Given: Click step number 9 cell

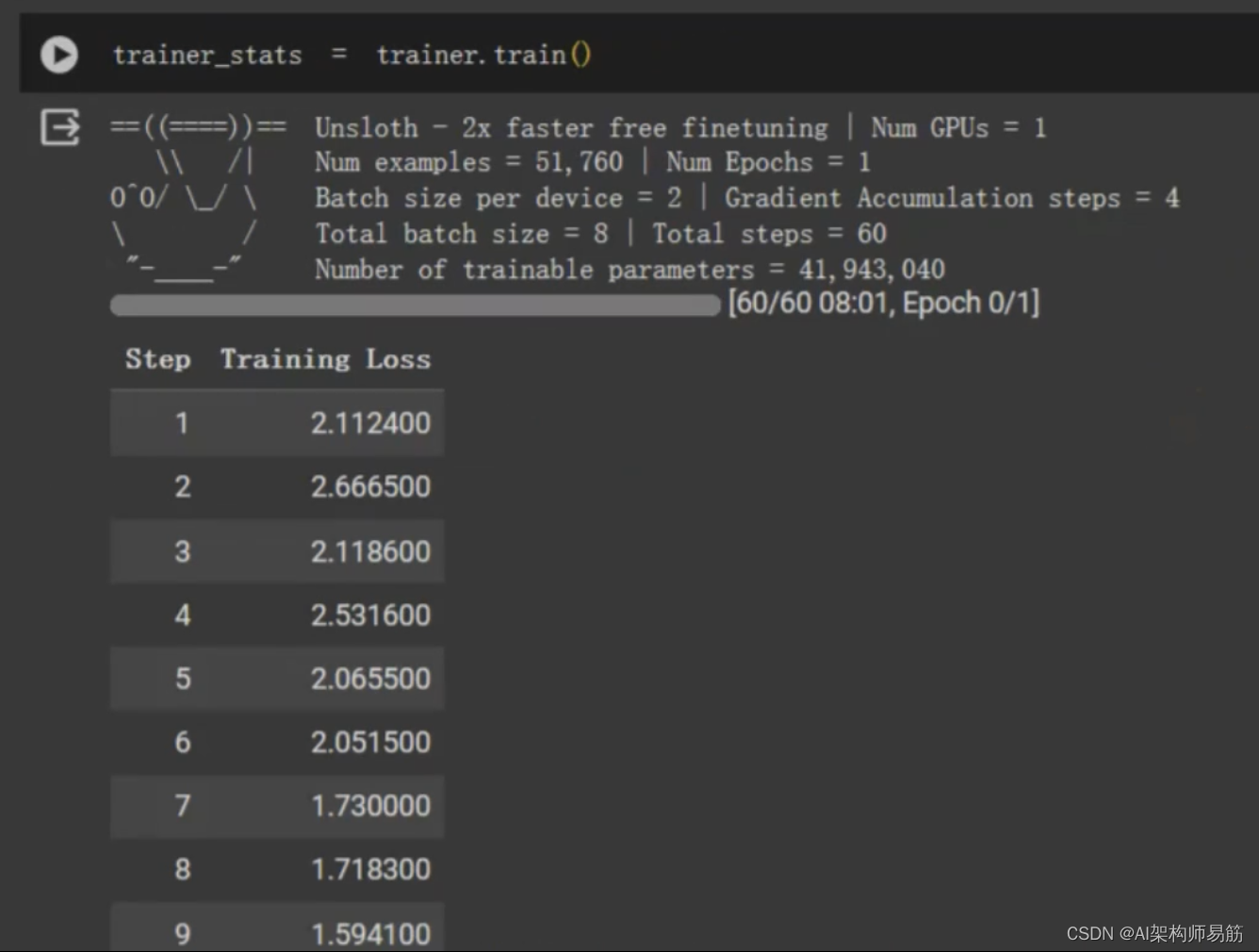Looking at the screenshot, I should tap(182, 933).
